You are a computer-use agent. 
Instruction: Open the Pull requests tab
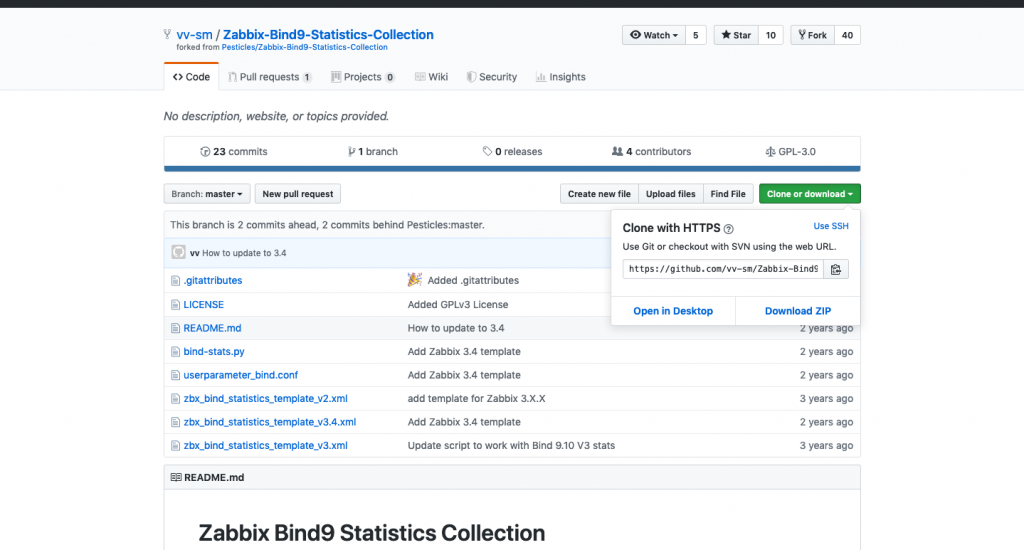click(x=269, y=77)
